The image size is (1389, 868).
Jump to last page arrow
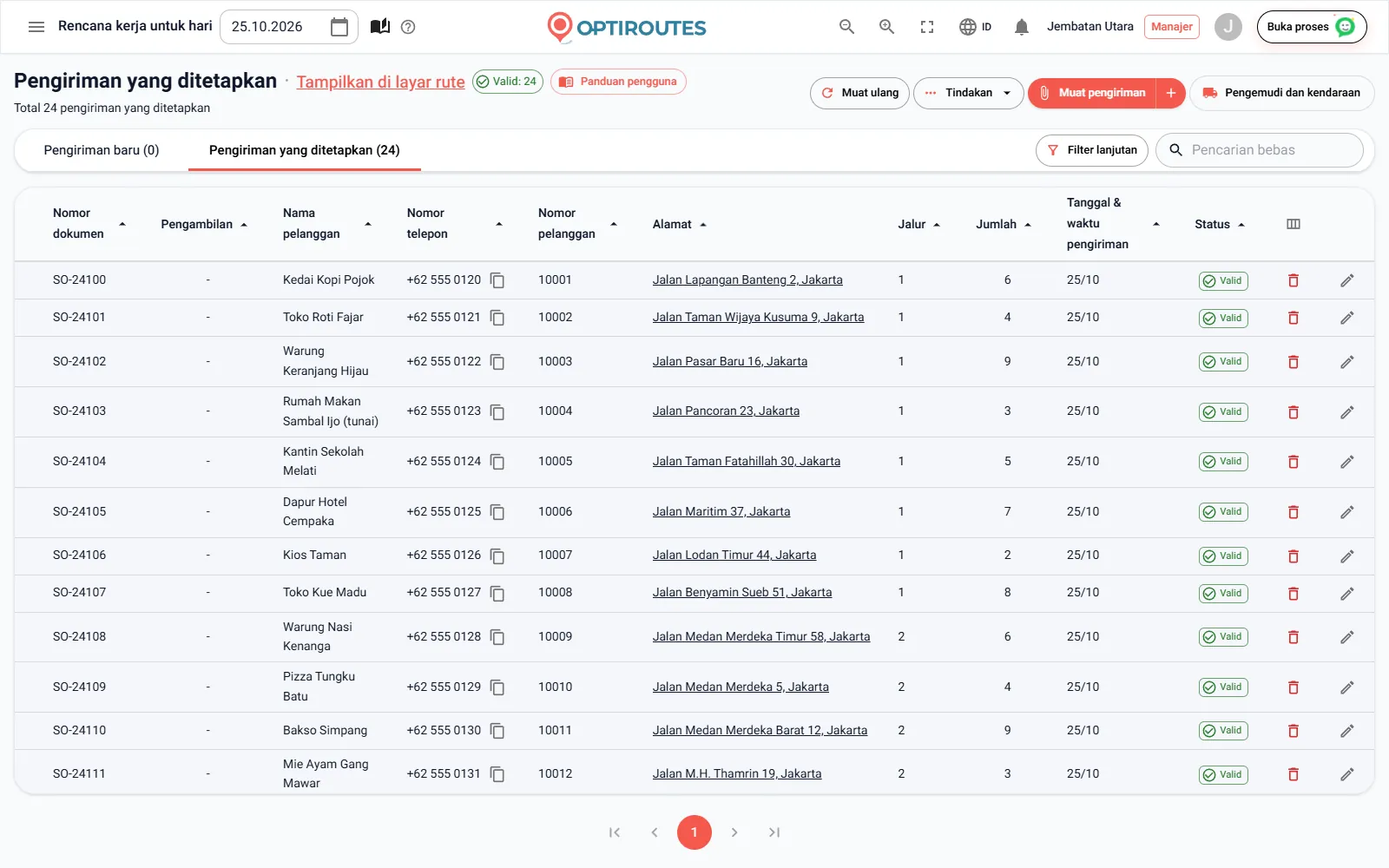[774, 832]
